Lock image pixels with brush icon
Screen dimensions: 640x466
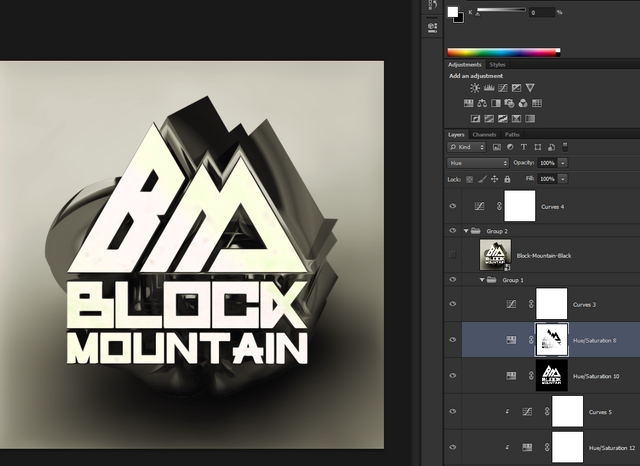pos(482,179)
